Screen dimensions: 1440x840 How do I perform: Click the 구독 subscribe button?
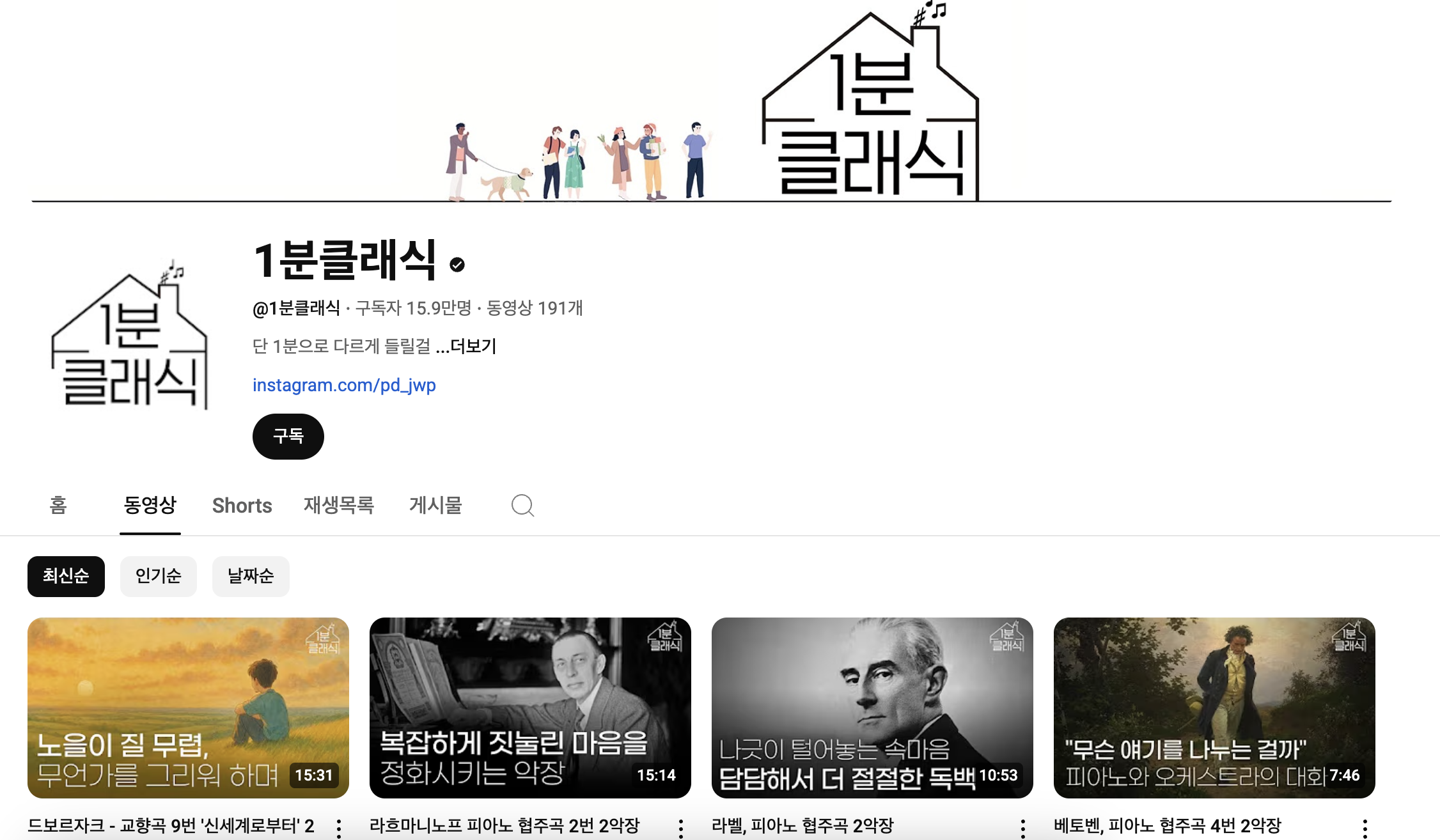pyautogui.click(x=288, y=437)
